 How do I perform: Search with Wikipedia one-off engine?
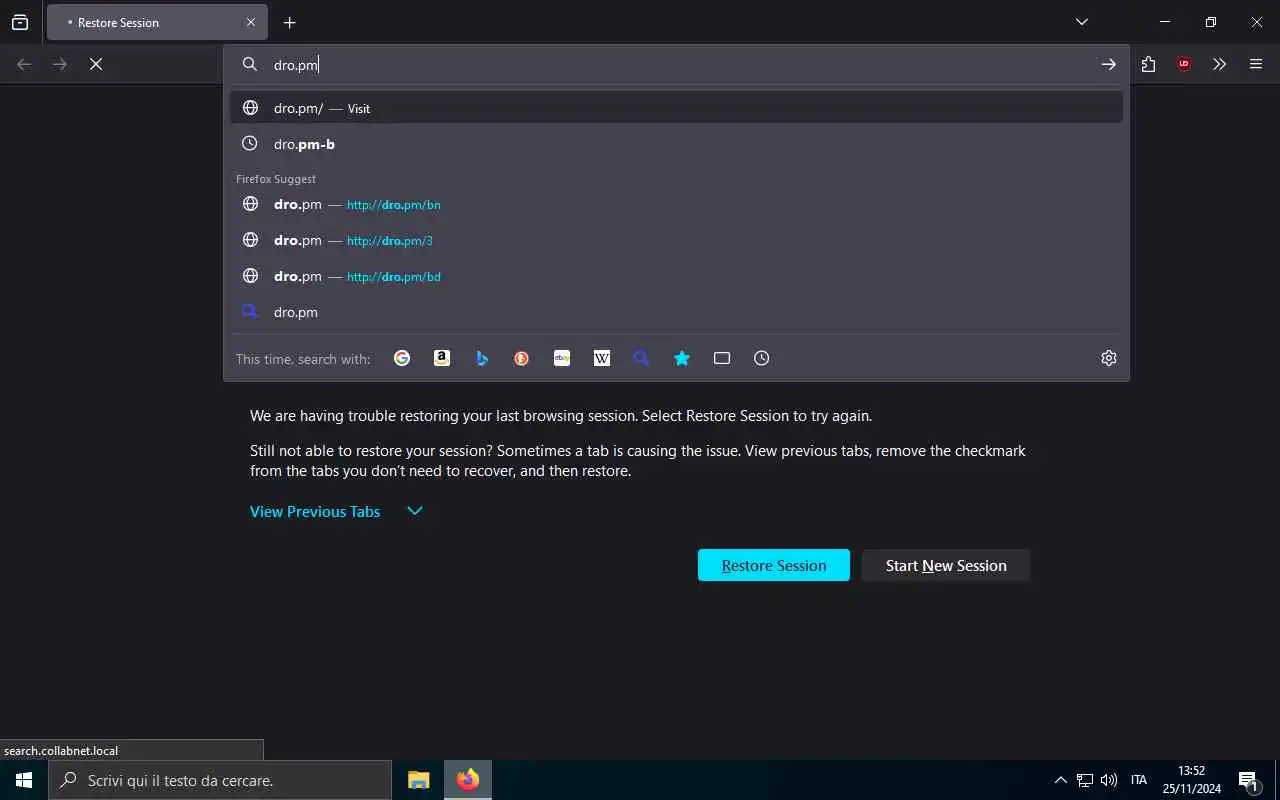[602, 358]
